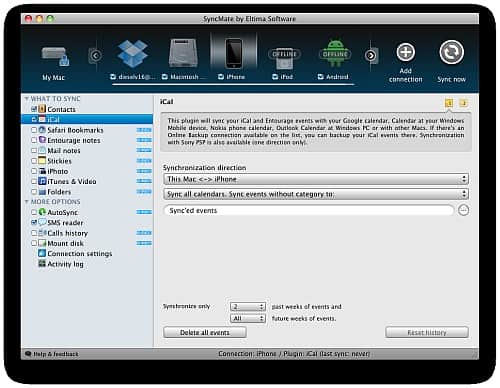Click the status bar connection text
Viewport: 500px width, 388px height.
[294, 354]
